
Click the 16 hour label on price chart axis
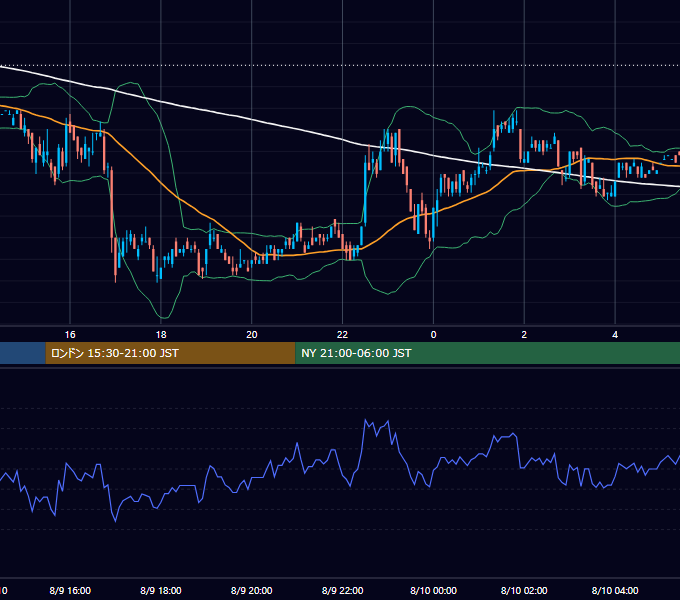coord(70,335)
